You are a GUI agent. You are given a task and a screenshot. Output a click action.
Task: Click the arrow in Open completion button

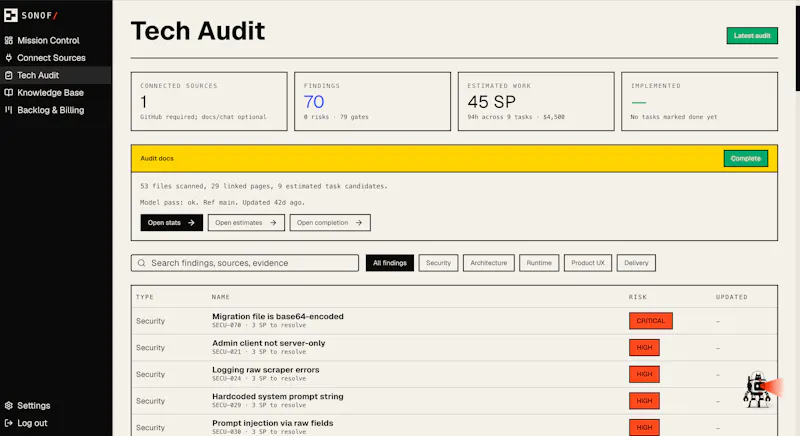pyautogui.click(x=359, y=223)
